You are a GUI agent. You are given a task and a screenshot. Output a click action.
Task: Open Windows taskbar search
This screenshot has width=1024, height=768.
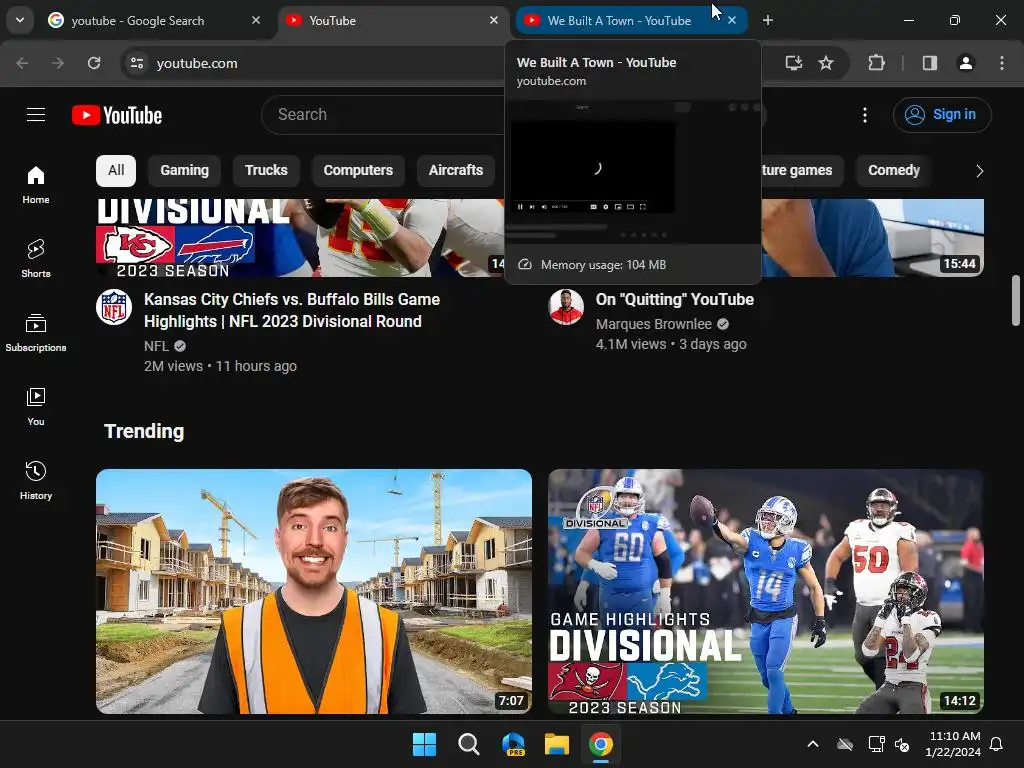click(x=468, y=744)
